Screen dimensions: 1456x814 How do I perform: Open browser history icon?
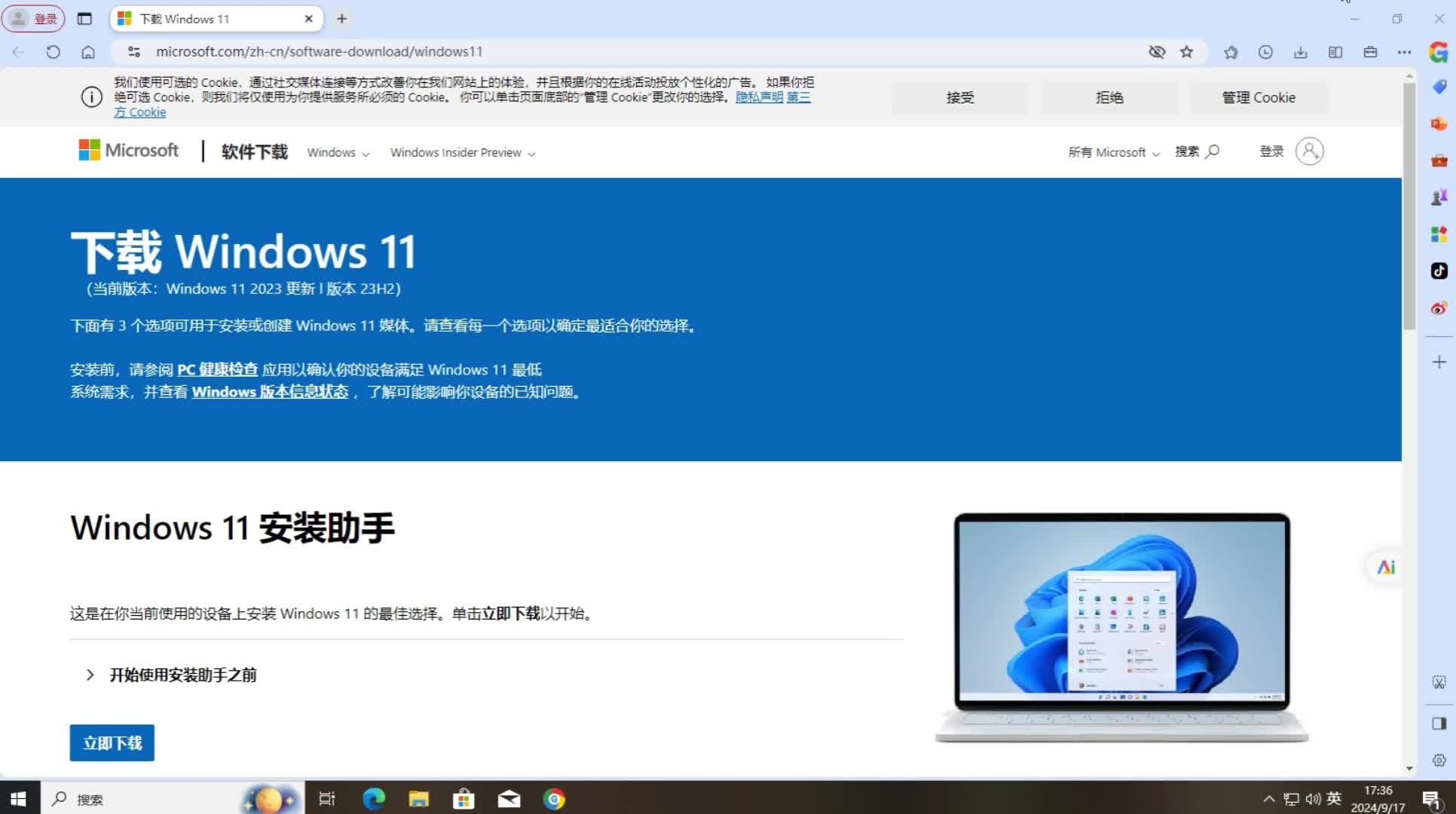tap(1265, 52)
